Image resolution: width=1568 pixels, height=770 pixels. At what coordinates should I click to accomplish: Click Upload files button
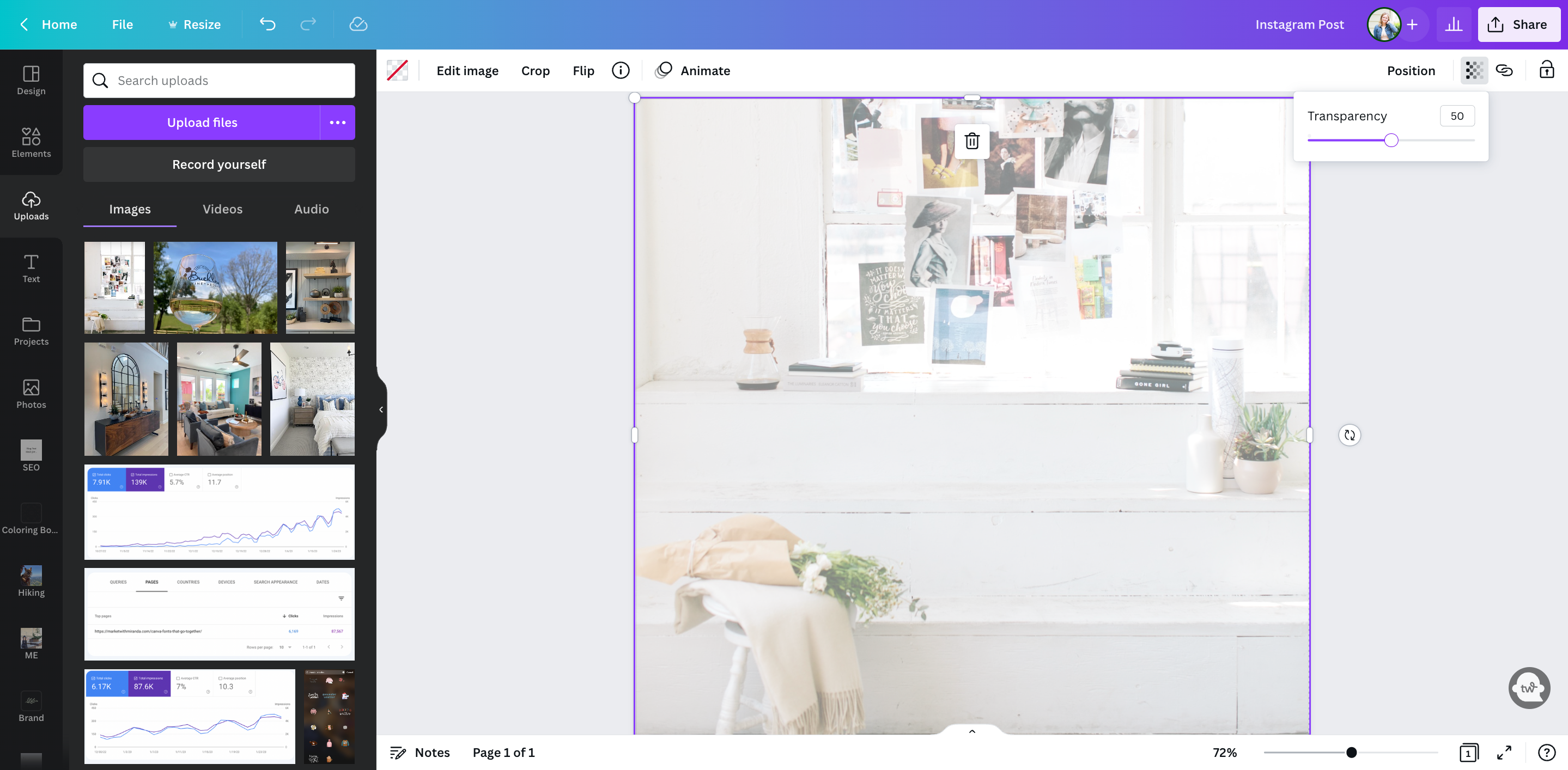click(x=202, y=122)
